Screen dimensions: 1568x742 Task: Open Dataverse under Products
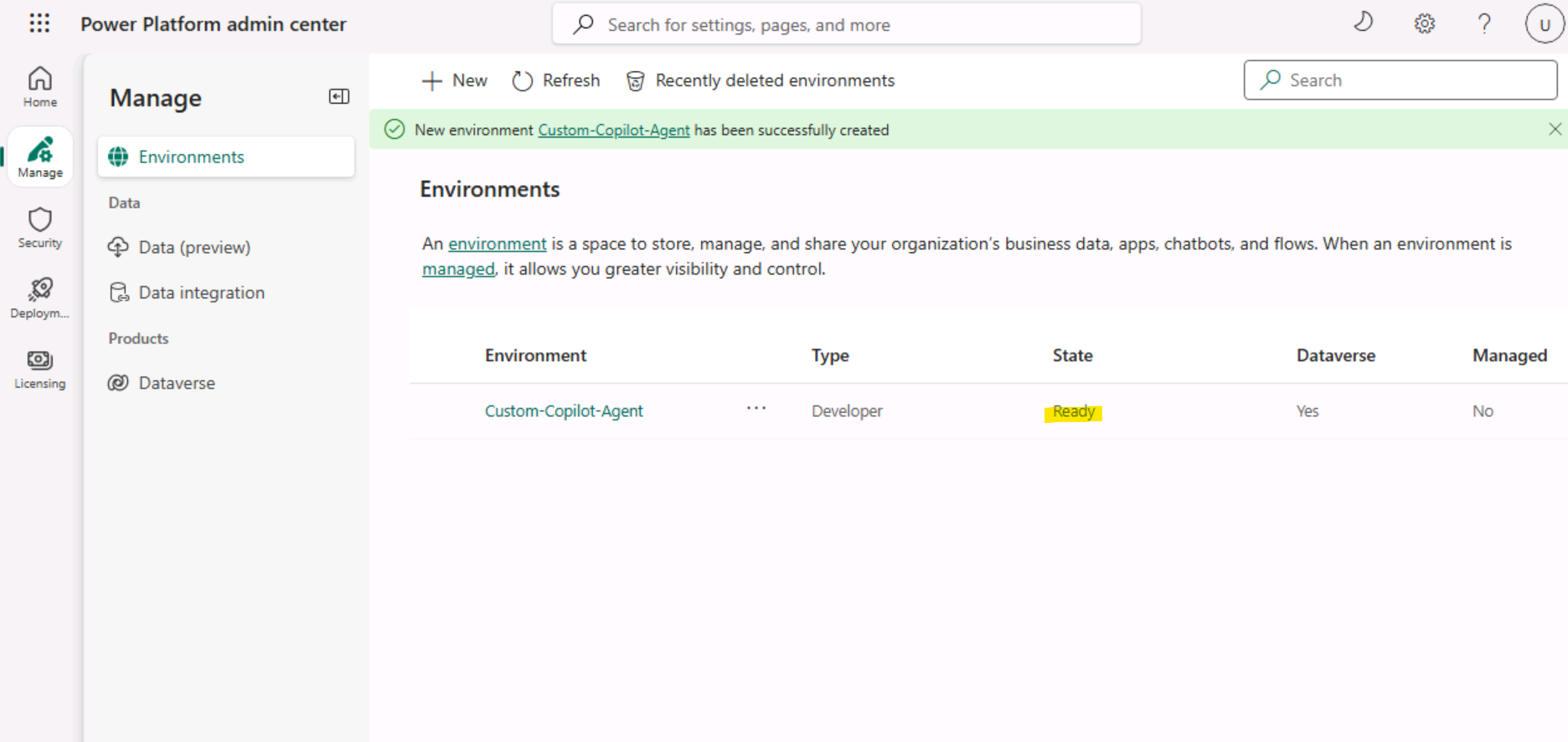point(176,383)
